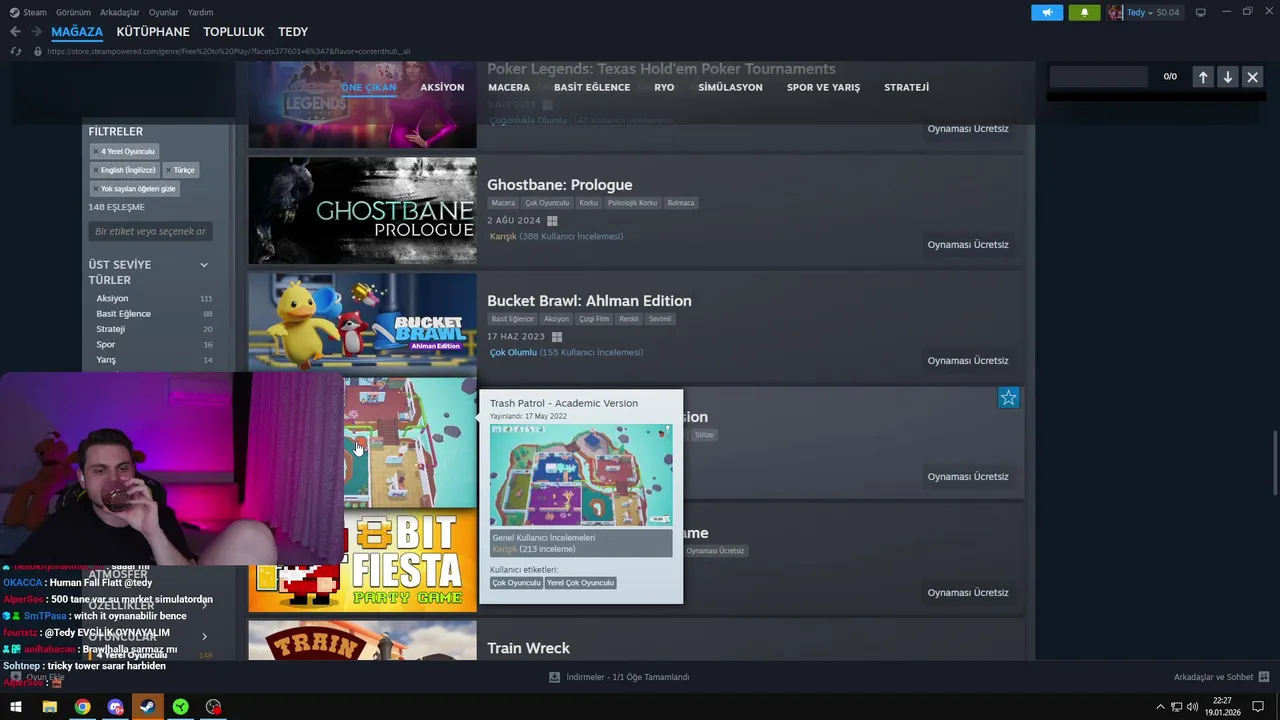Screen dimensions: 1280x720
Task: Open the green notifications bell
Action: pyautogui.click(x=1084, y=12)
